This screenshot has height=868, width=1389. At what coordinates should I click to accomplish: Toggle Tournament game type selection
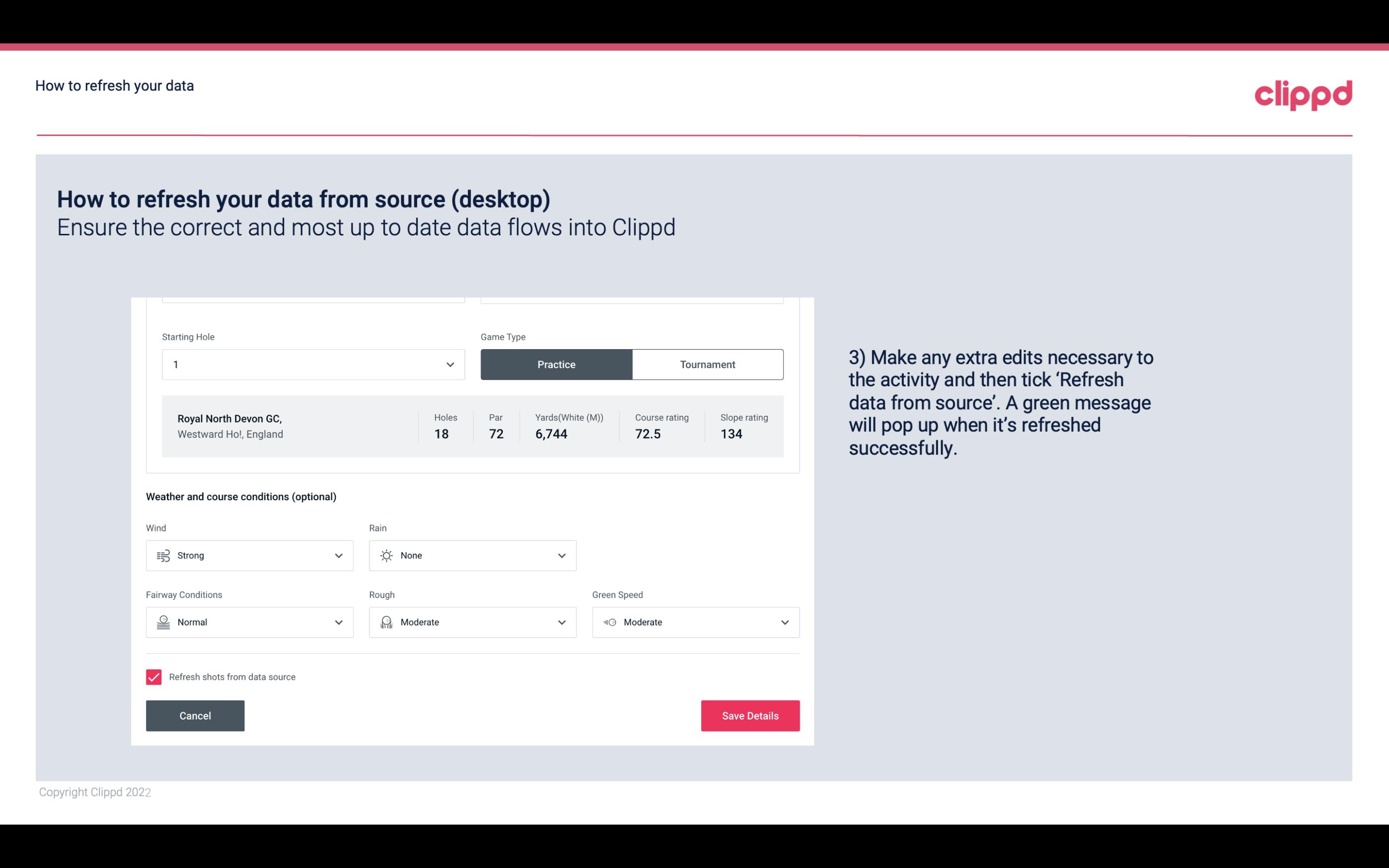[x=707, y=364]
